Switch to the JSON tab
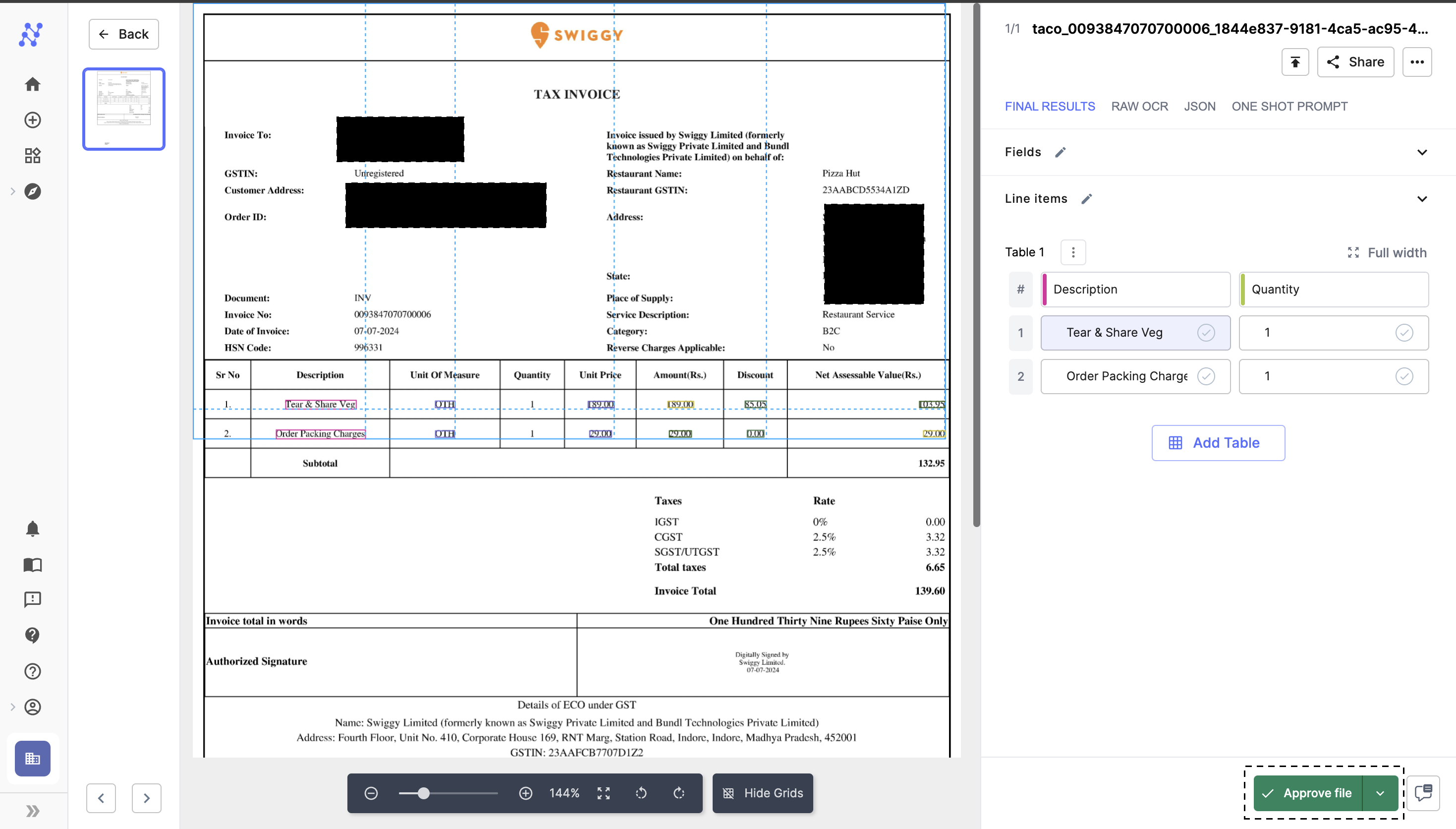The height and width of the screenshot is (829, 1456). click(1200, 106)
